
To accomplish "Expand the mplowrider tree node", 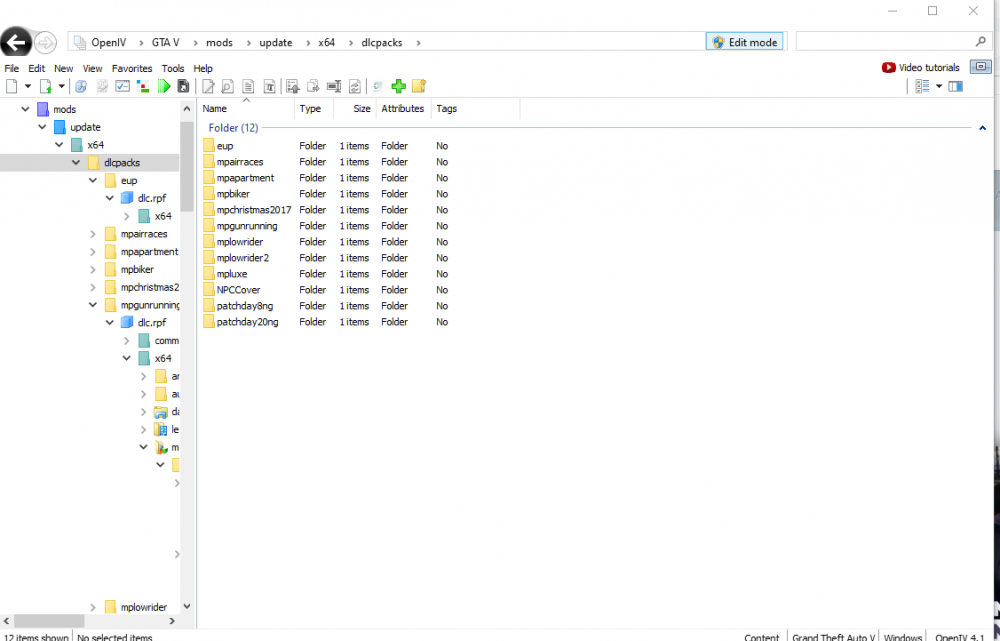I will point(92,607).
